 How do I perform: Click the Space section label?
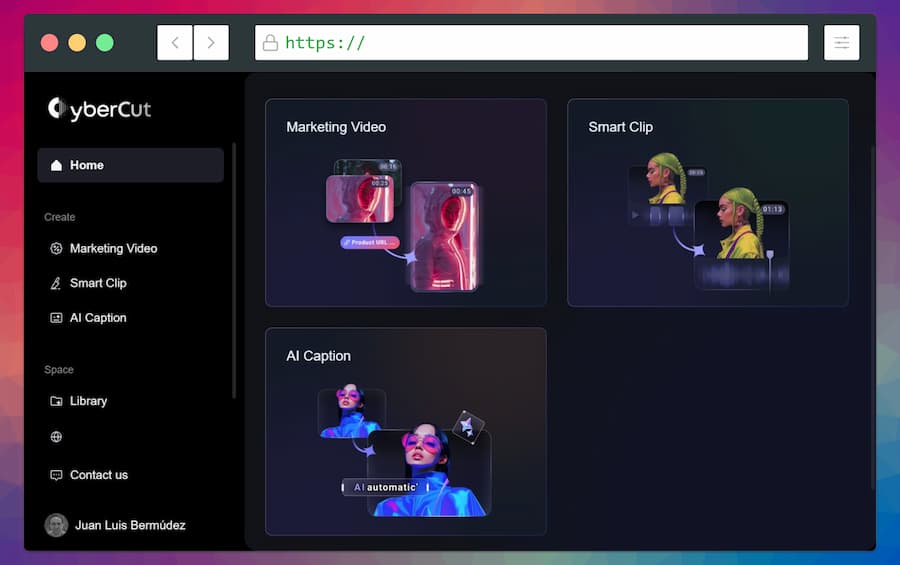(x=59, y=370)
